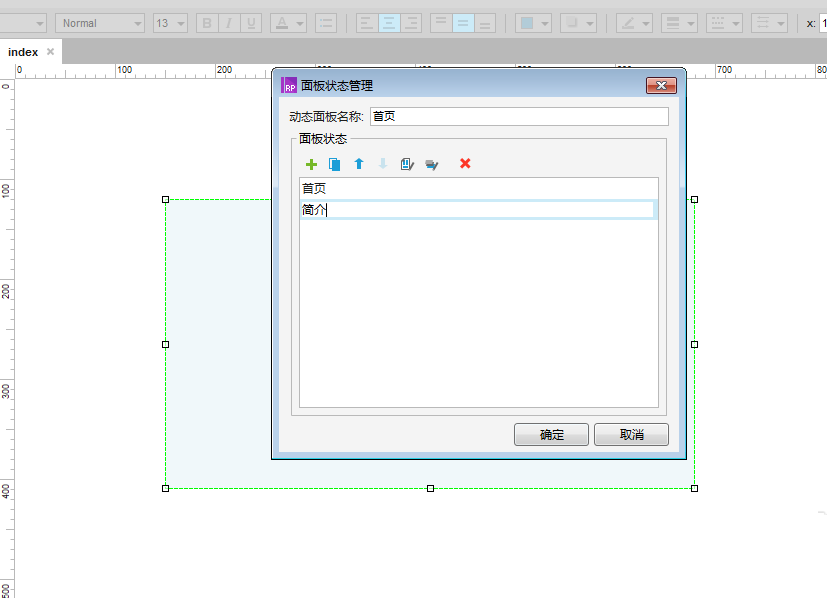Expand the shadow dropdown arrow
This screenshot has width=827, height=598.
click(x=590, y=24)
